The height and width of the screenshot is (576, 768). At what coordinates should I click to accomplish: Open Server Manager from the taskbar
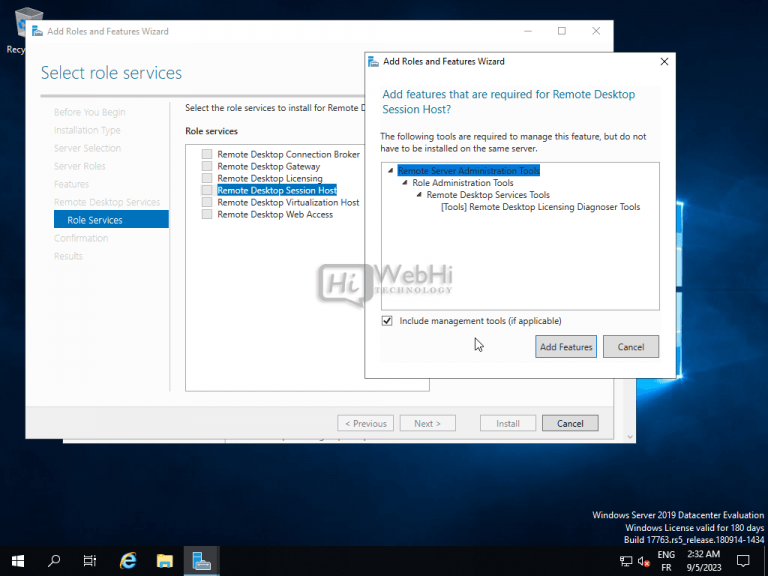(201, 561)
